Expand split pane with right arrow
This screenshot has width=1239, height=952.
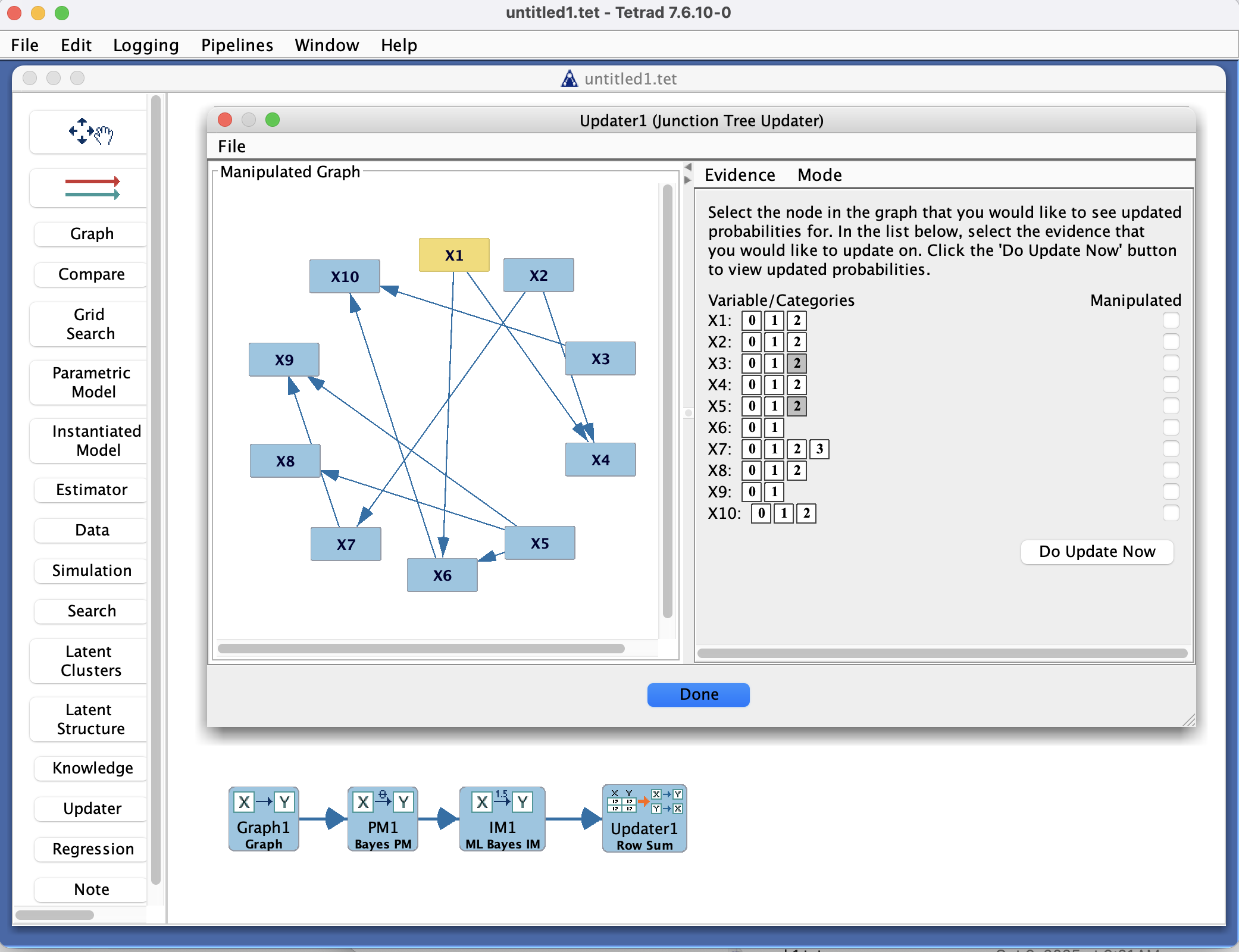[688, 180]
